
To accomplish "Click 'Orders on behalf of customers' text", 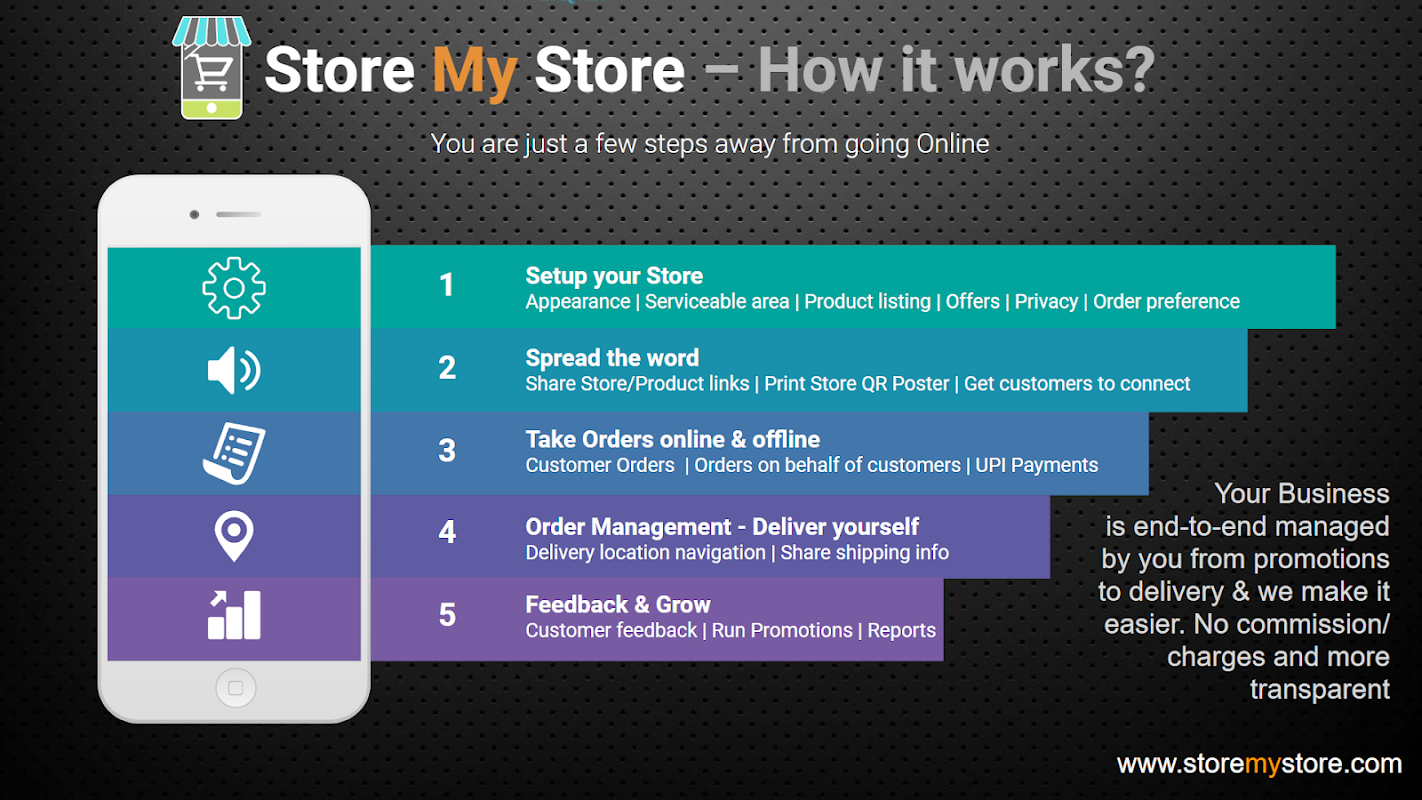I will (827, 465).
